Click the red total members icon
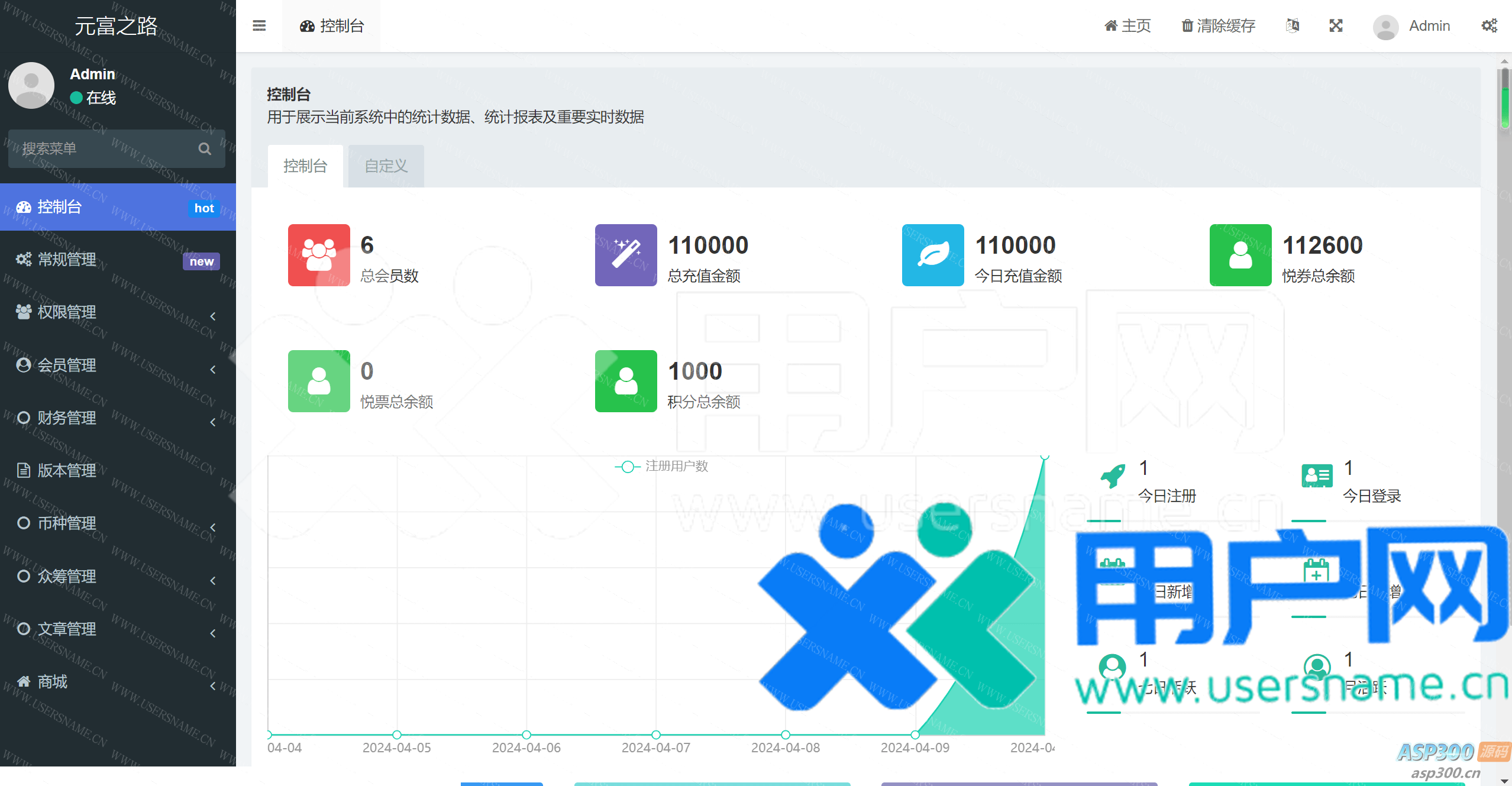 (319, 255)
